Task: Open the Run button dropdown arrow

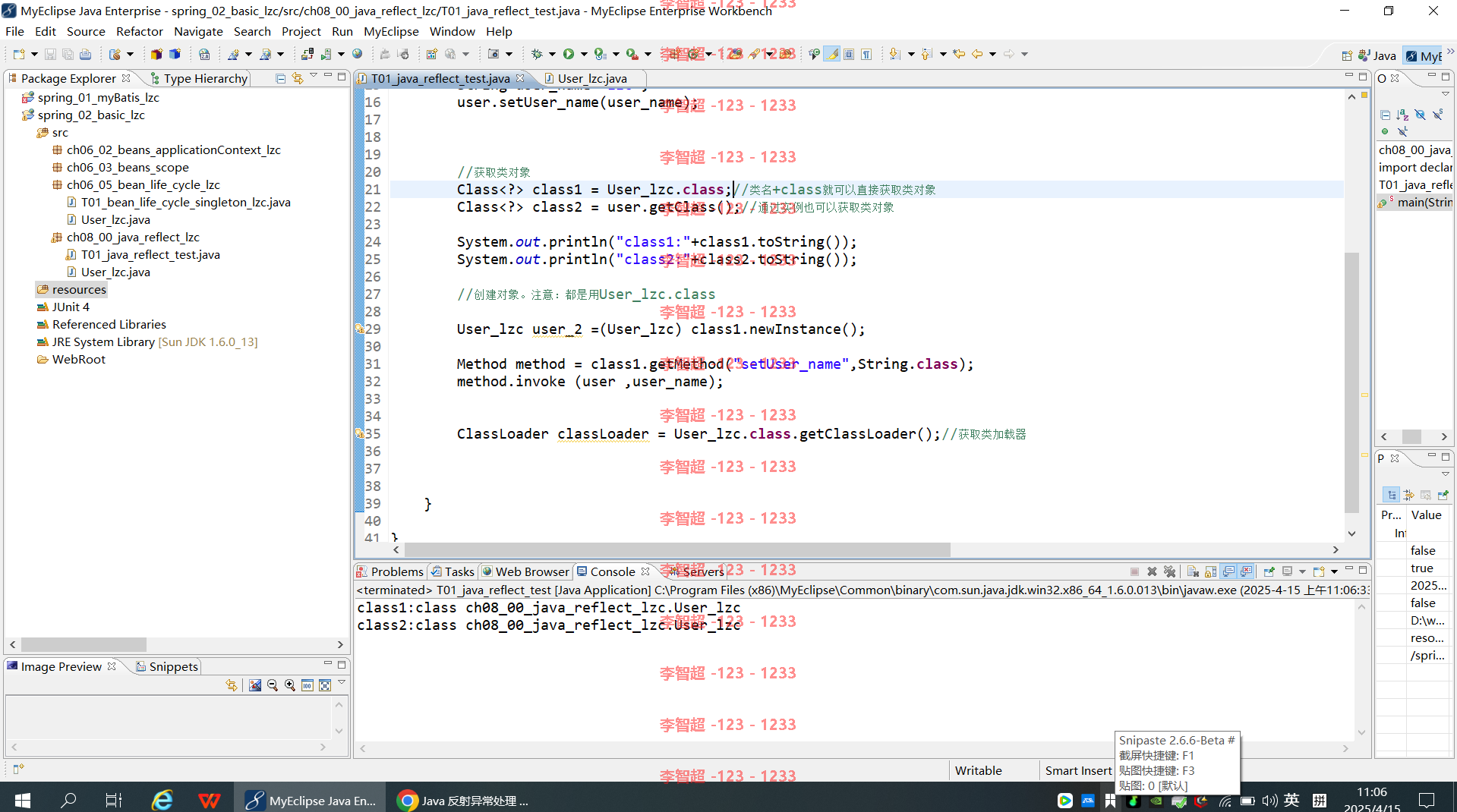Action: click(x=584, y=54)
